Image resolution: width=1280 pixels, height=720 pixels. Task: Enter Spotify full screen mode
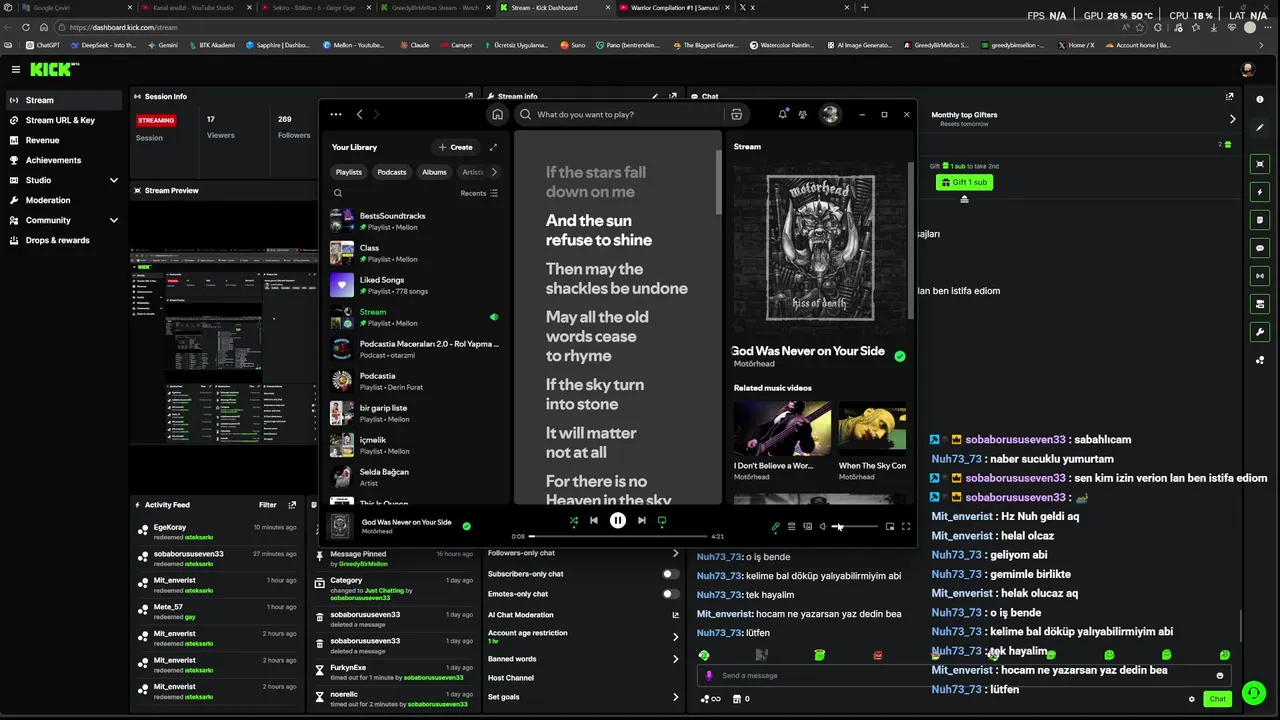pyautogui.click(x=906, y=526)
